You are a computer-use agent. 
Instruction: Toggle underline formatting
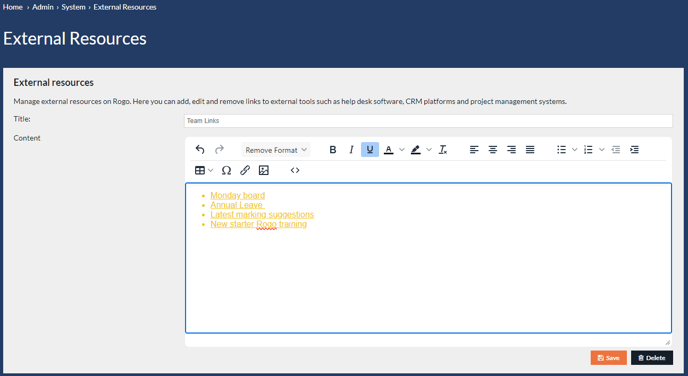370,150
